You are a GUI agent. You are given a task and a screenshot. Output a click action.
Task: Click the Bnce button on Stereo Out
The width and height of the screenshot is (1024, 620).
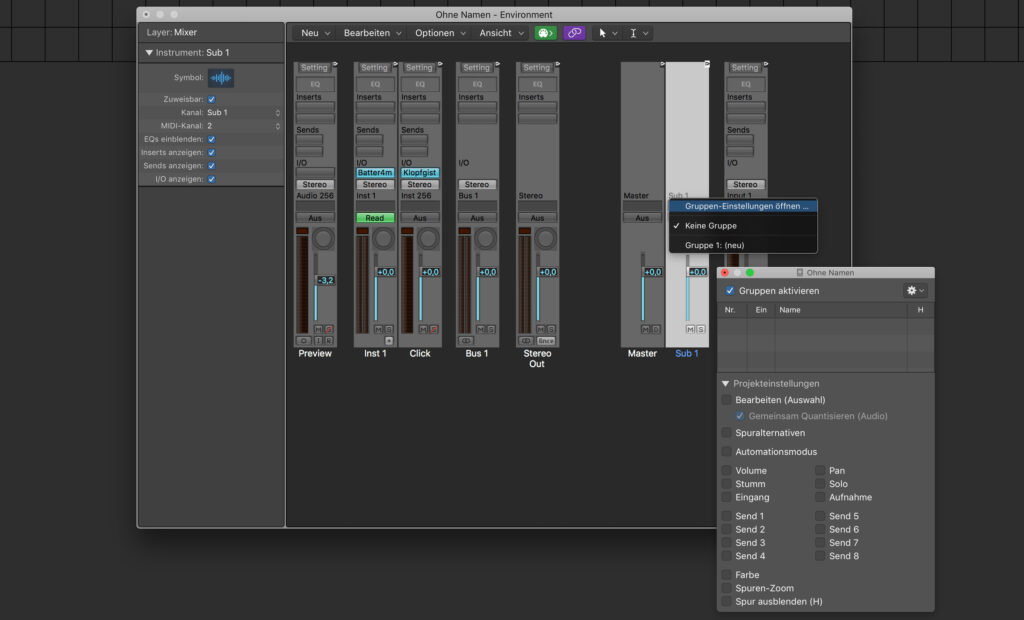[x=546, y=341]
